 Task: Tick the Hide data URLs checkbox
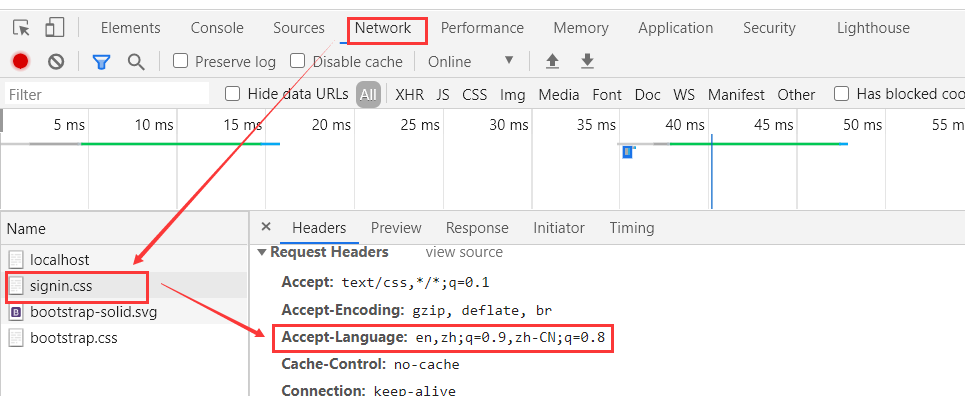point(232,94)
